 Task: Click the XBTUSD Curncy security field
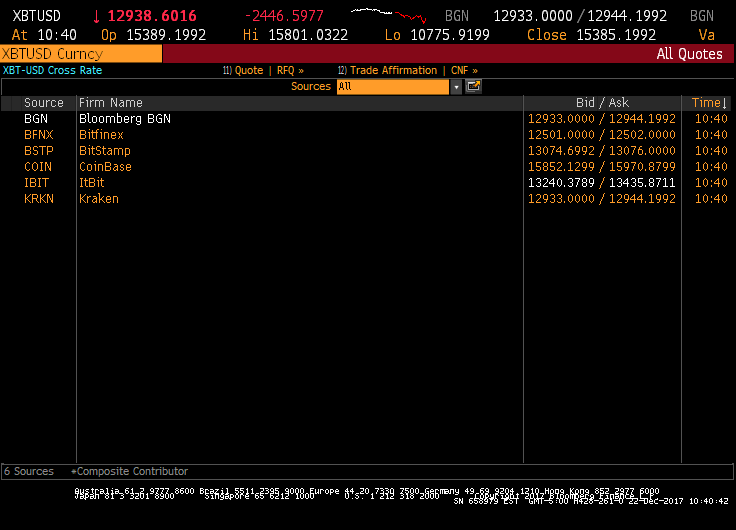coord(81,54)
